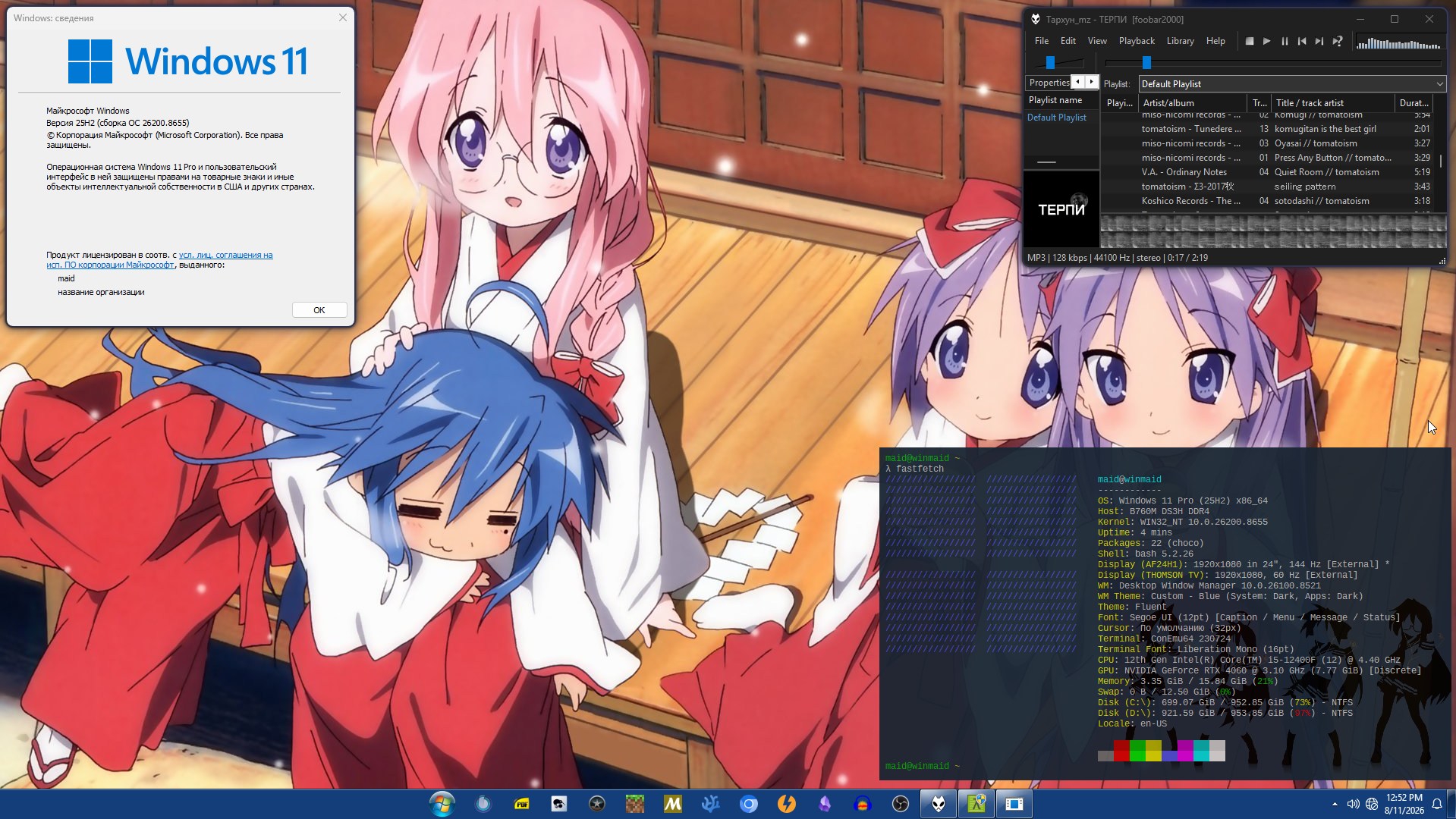Open the yellow M app in taskbar
The width and height of the screenshot is (1456, 819).
point(673,804)
